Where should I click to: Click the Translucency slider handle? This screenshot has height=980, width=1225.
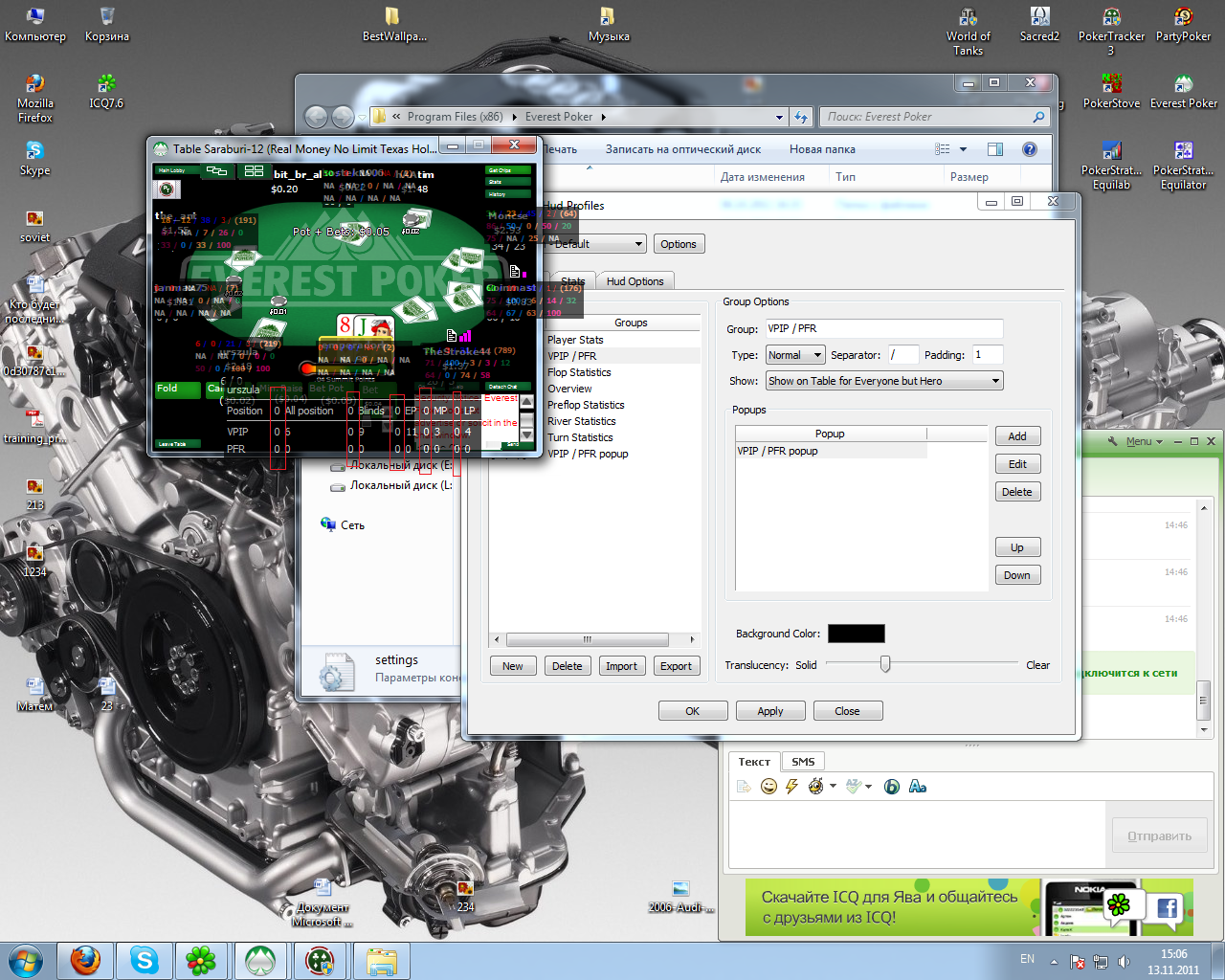tap(885, 664)
